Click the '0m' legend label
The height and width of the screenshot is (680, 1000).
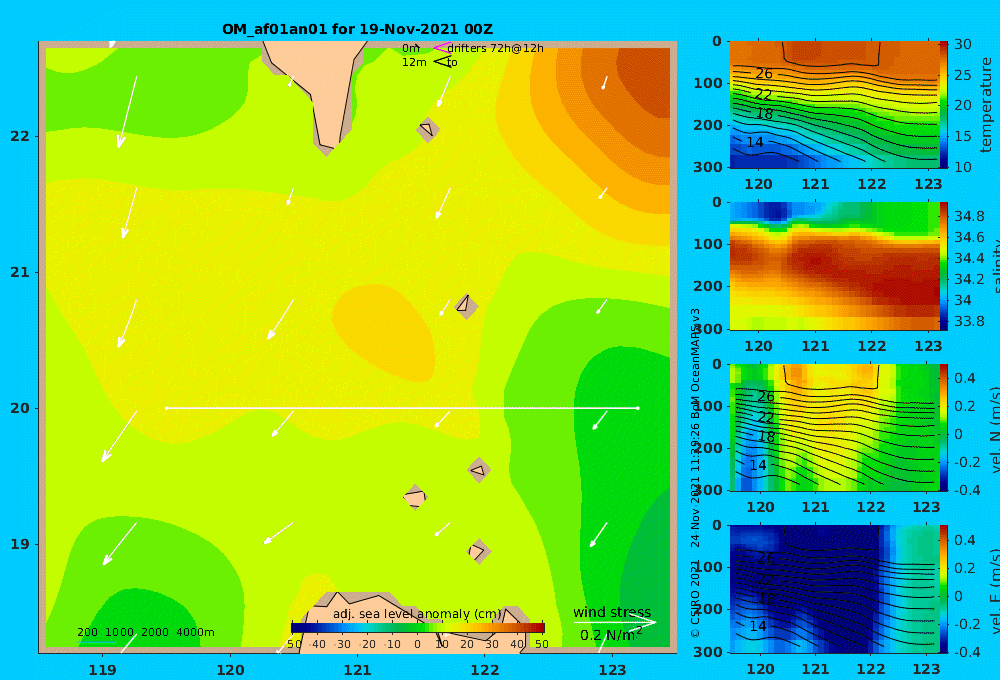[411, 48]
